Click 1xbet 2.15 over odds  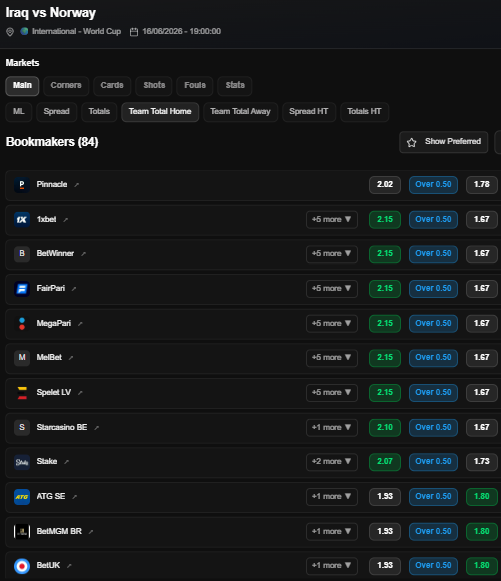tap(385, 219)
